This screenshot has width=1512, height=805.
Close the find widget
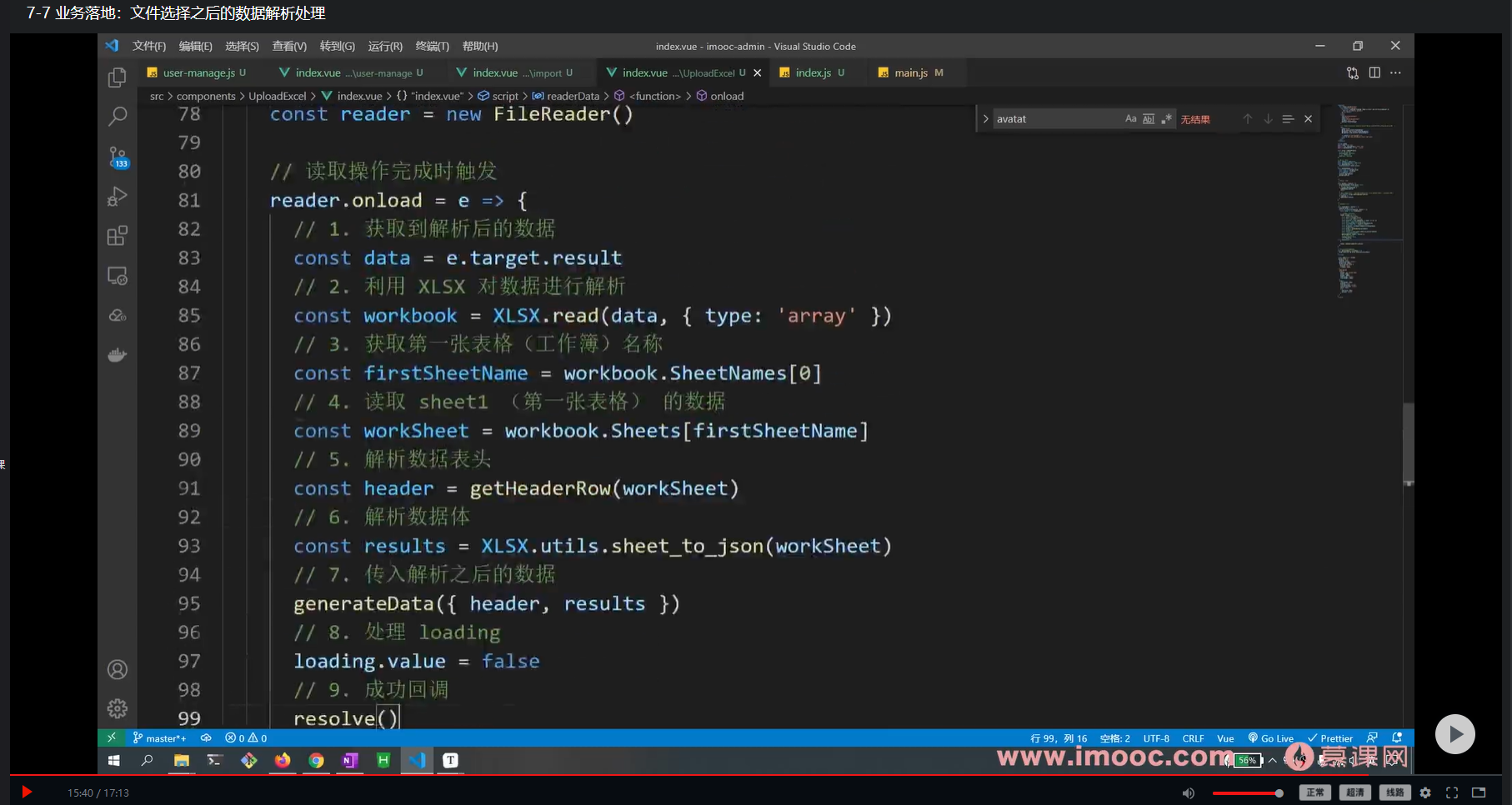point(1309,119)
